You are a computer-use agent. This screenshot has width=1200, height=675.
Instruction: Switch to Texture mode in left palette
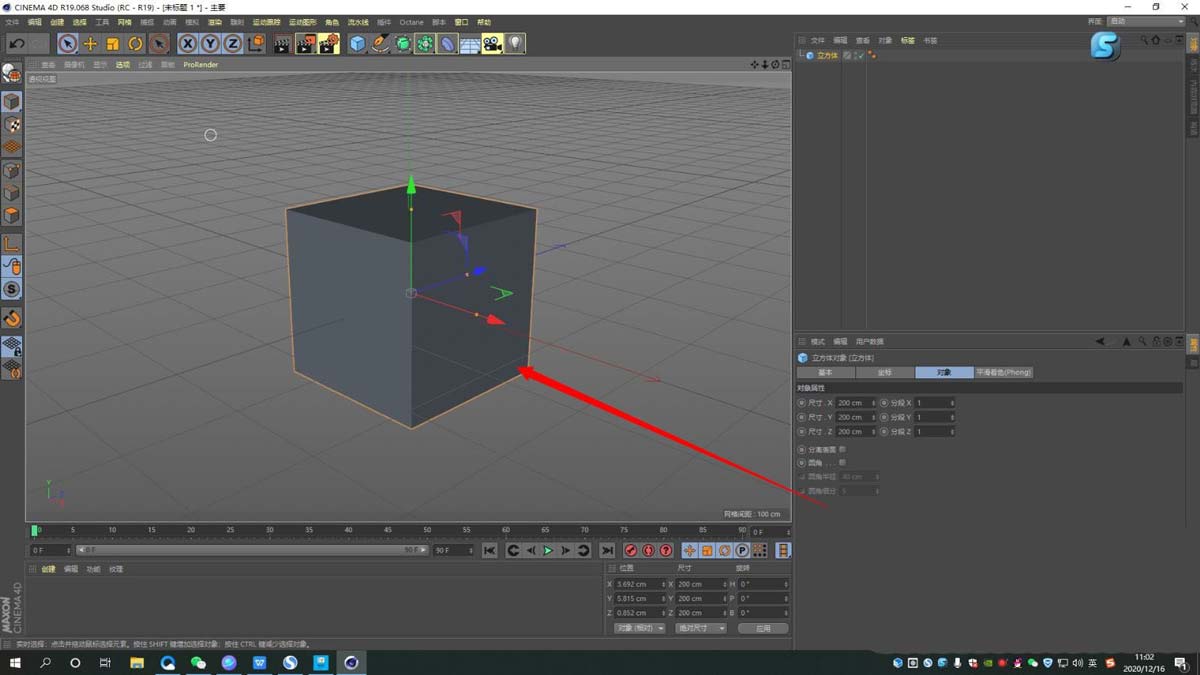pos(12,125)
